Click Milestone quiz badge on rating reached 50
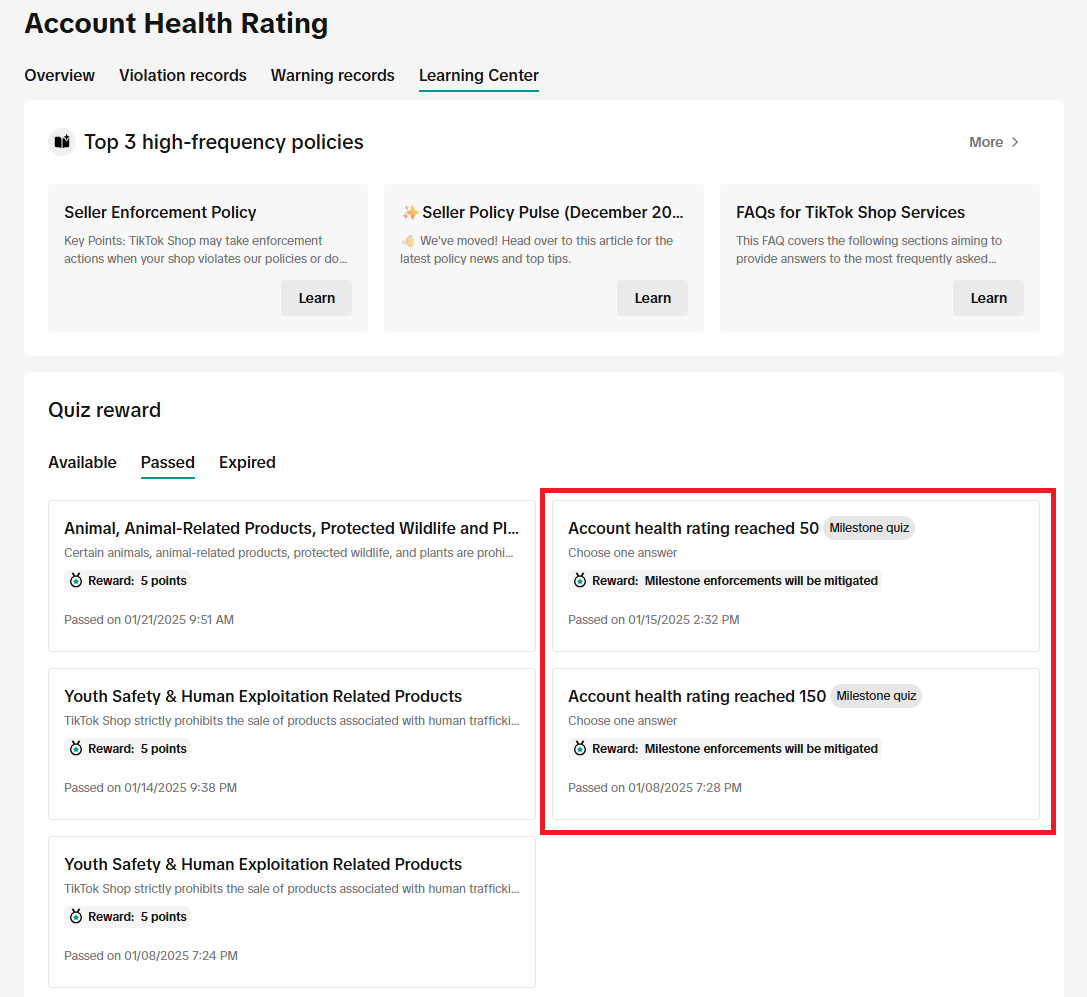The width and height of the screenshot is (1087, 997). (x=869, y=528)
